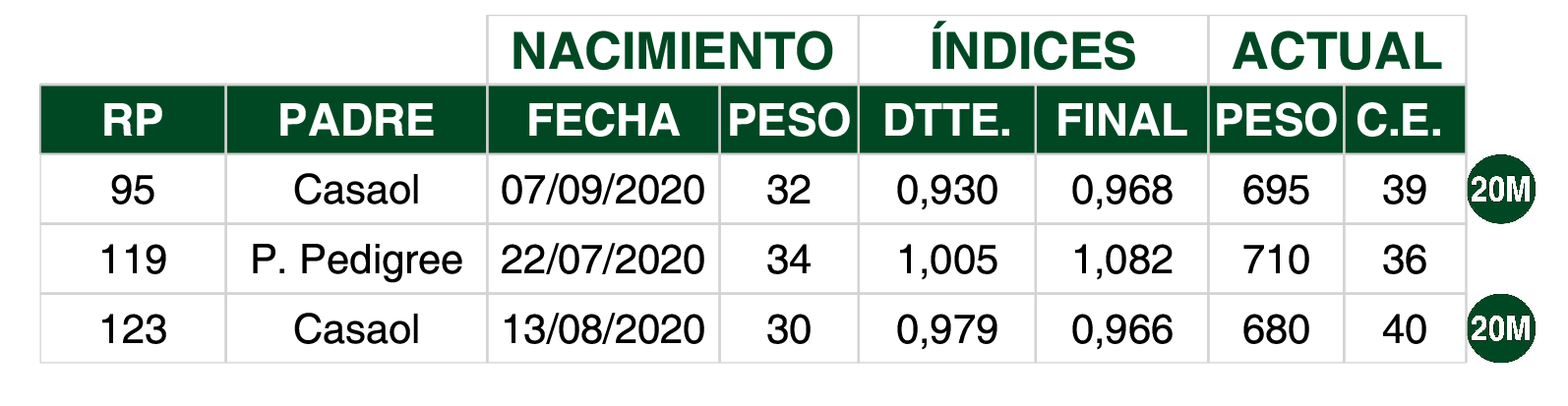Select birth date 07/09/2020 cell
The image size is (1568, 406).
coord(603,190)
